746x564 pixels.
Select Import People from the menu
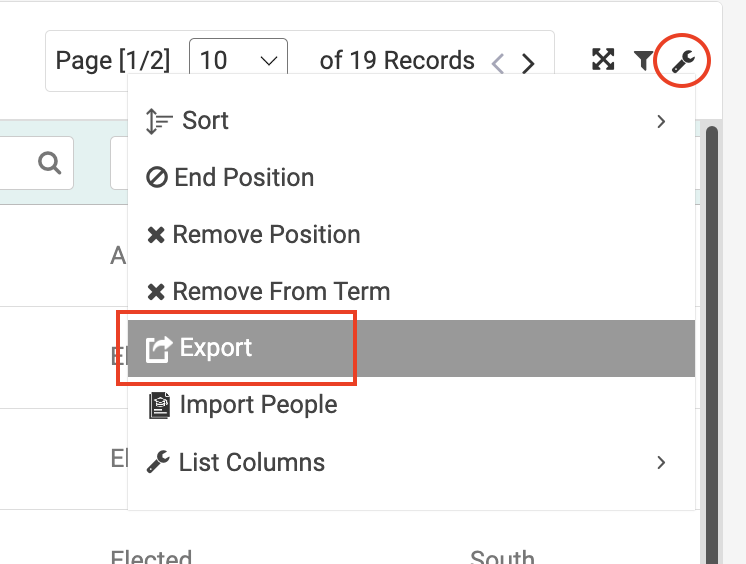click(412, 406)
